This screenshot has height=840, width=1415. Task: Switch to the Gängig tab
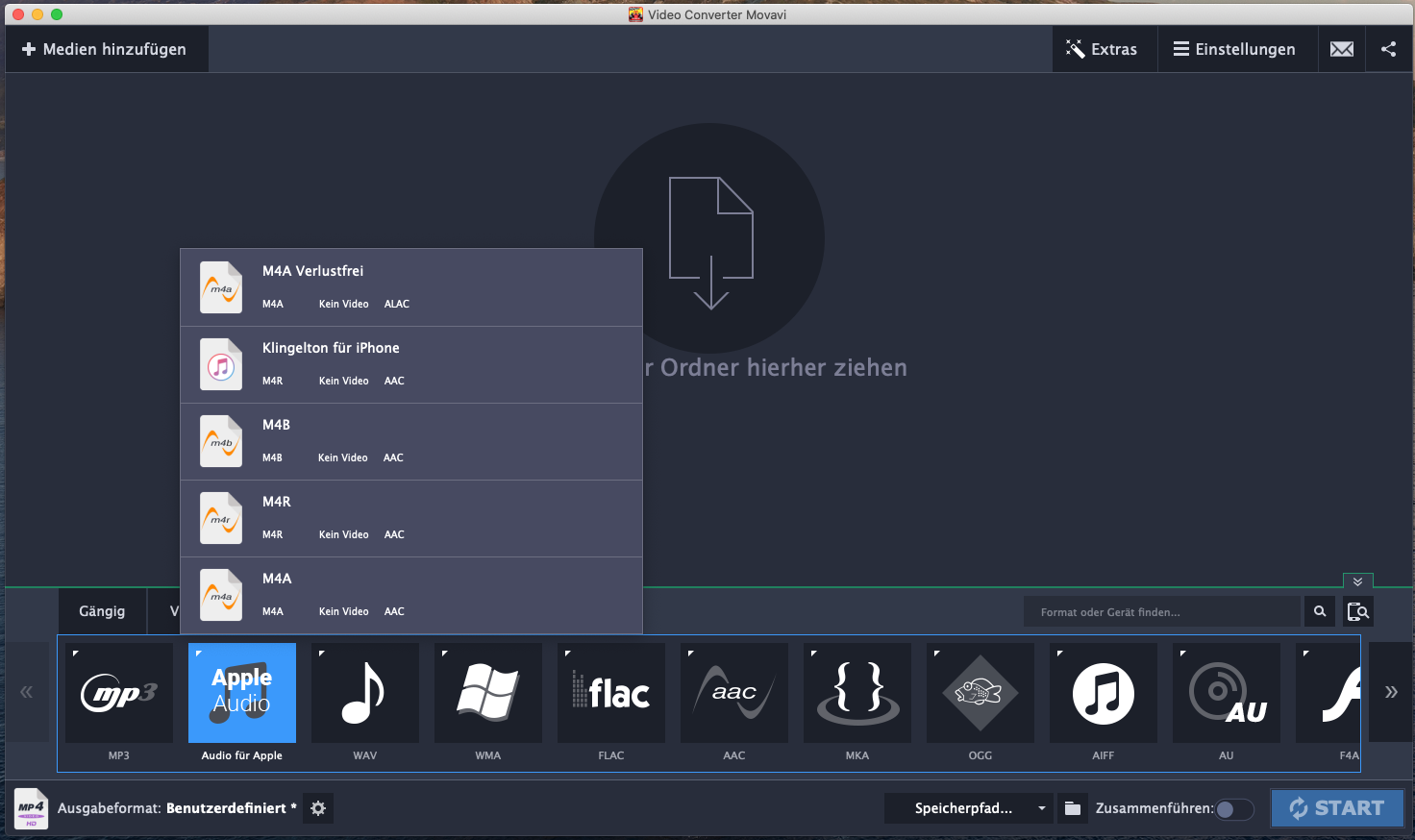[102, 611]
